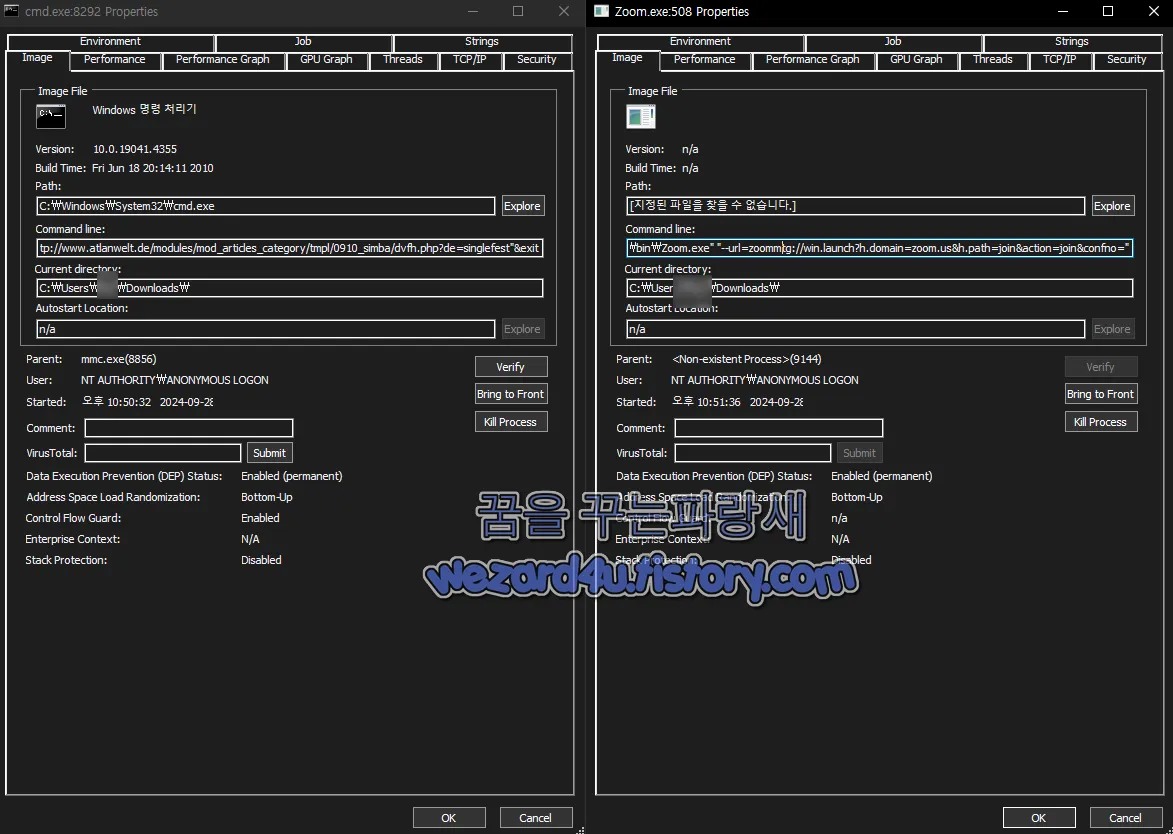Open TCP/IP tab in cmd.exe window

[469, 60]
